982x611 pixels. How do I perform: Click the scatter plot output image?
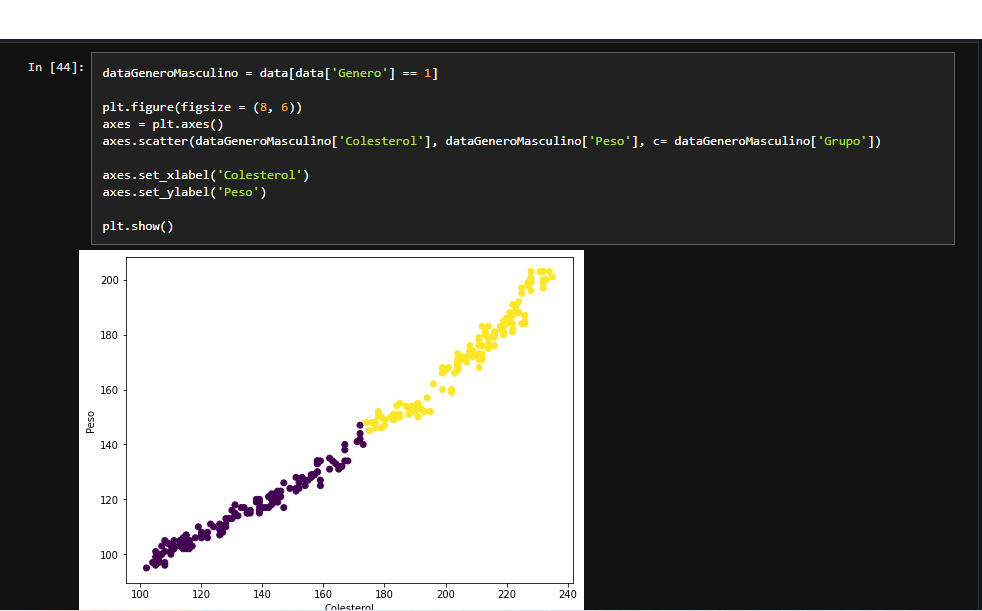pos(331,429)
